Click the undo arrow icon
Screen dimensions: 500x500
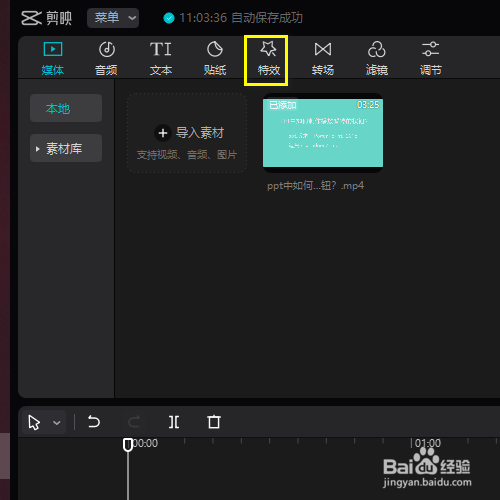tap(94, 422)
